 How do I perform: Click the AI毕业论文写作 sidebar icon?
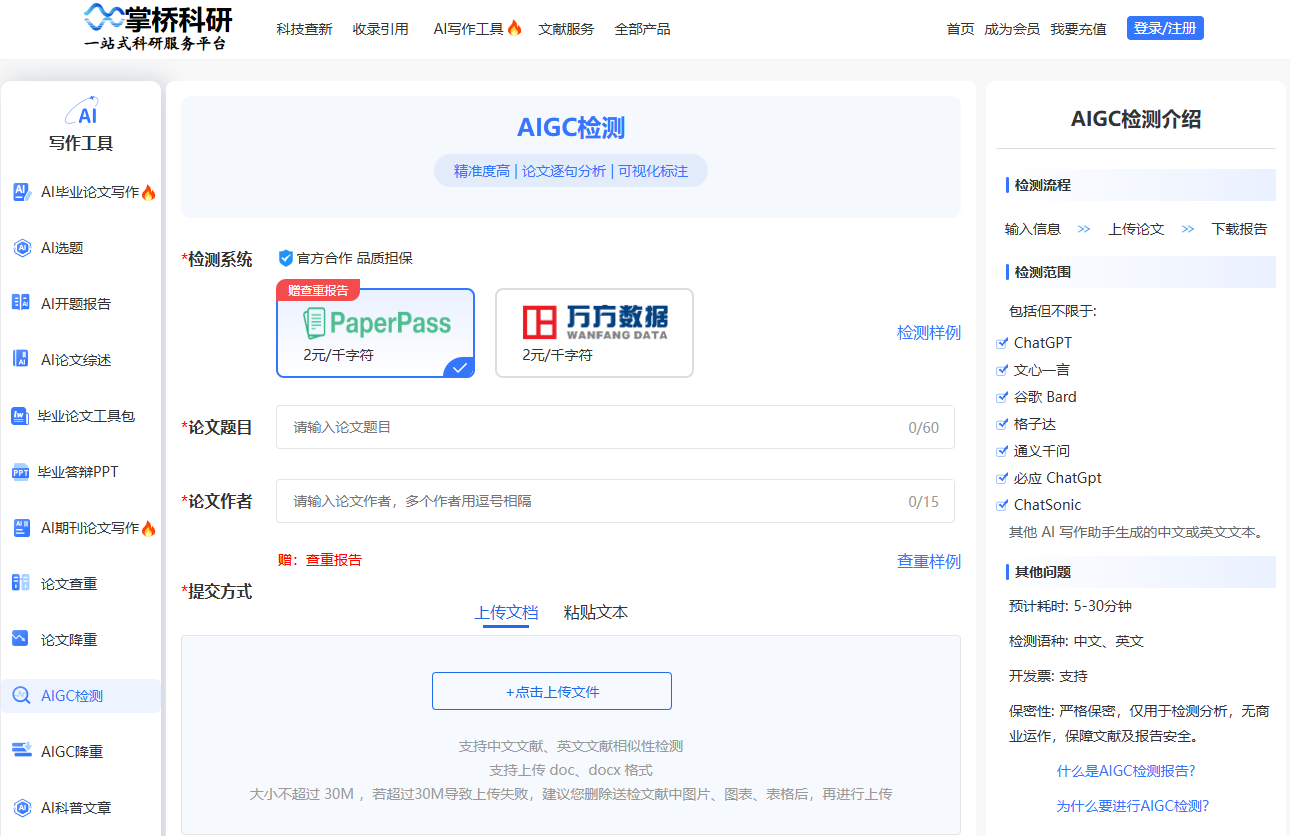click(21, 192)
